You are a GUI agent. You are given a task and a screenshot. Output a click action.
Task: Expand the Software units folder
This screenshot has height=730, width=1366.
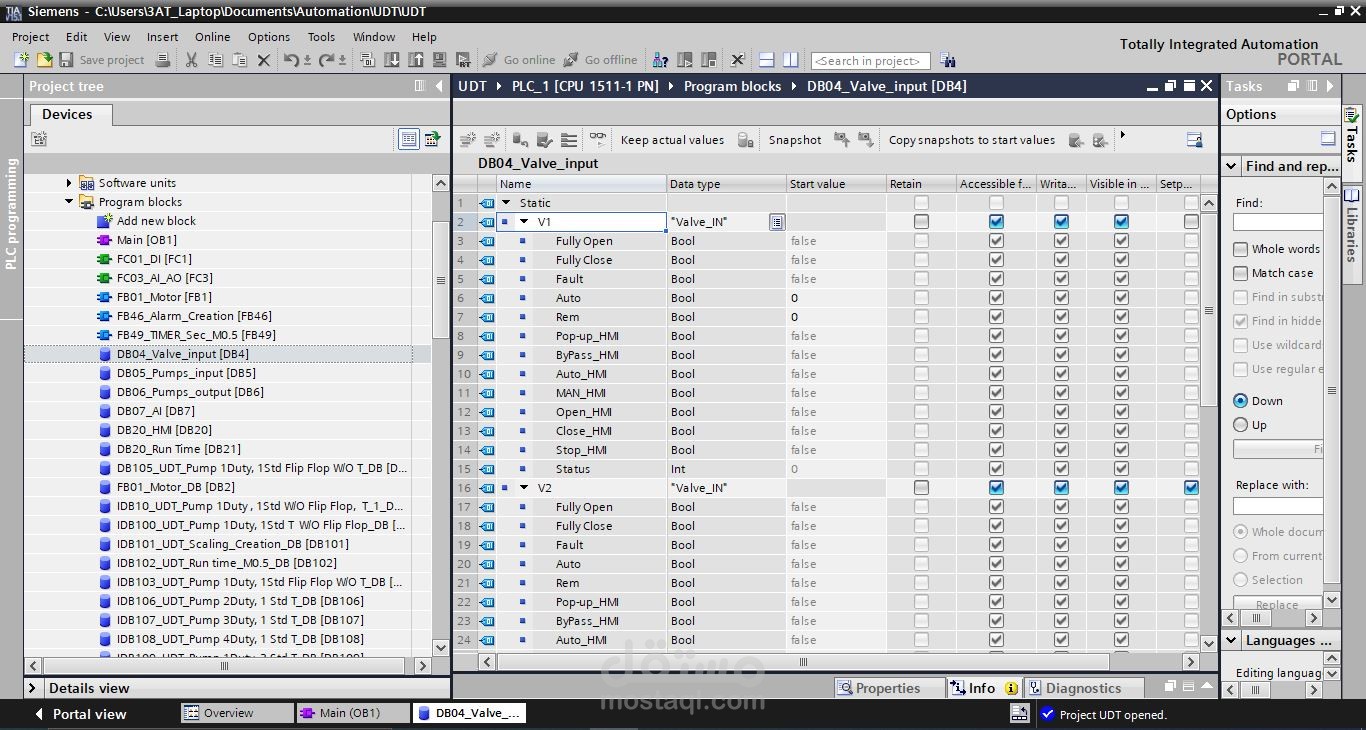point(69,183)
